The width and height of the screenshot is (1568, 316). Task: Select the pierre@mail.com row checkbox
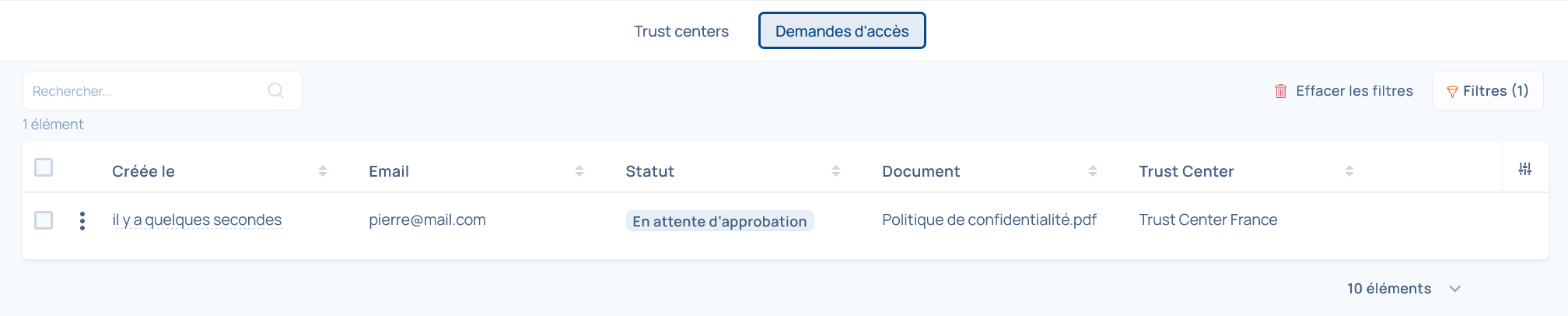[x=44, y=220]
